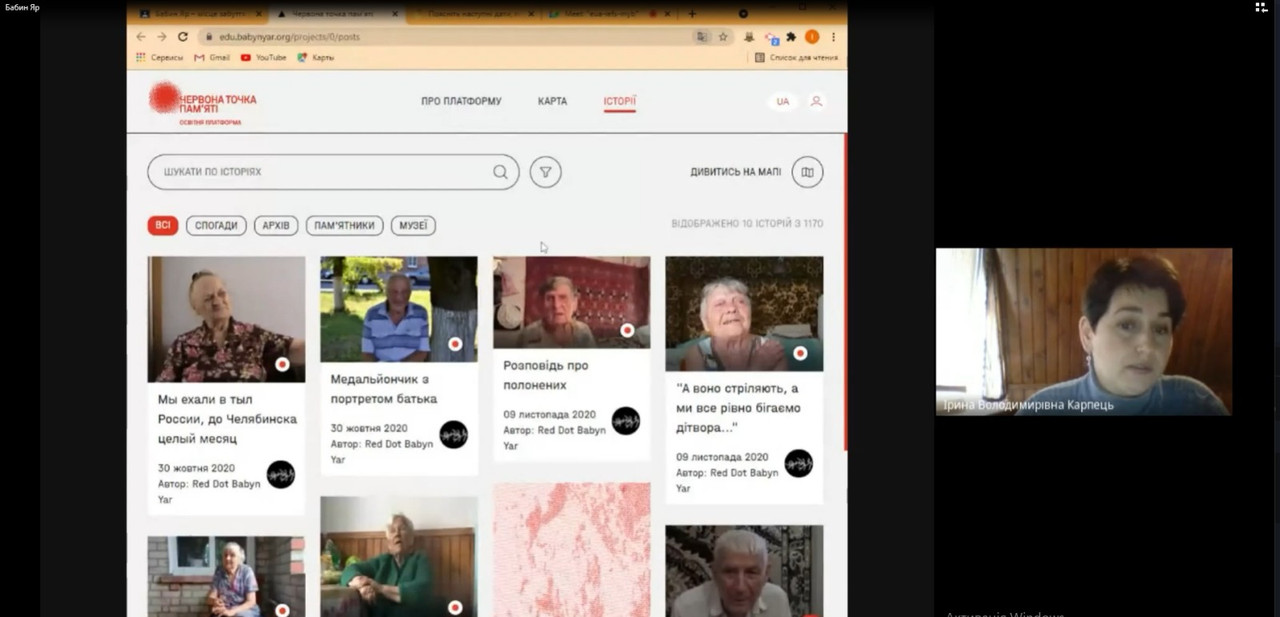Open КАРТА menu item
This screenshot has width=1280, height=617.
pos(552,101)
